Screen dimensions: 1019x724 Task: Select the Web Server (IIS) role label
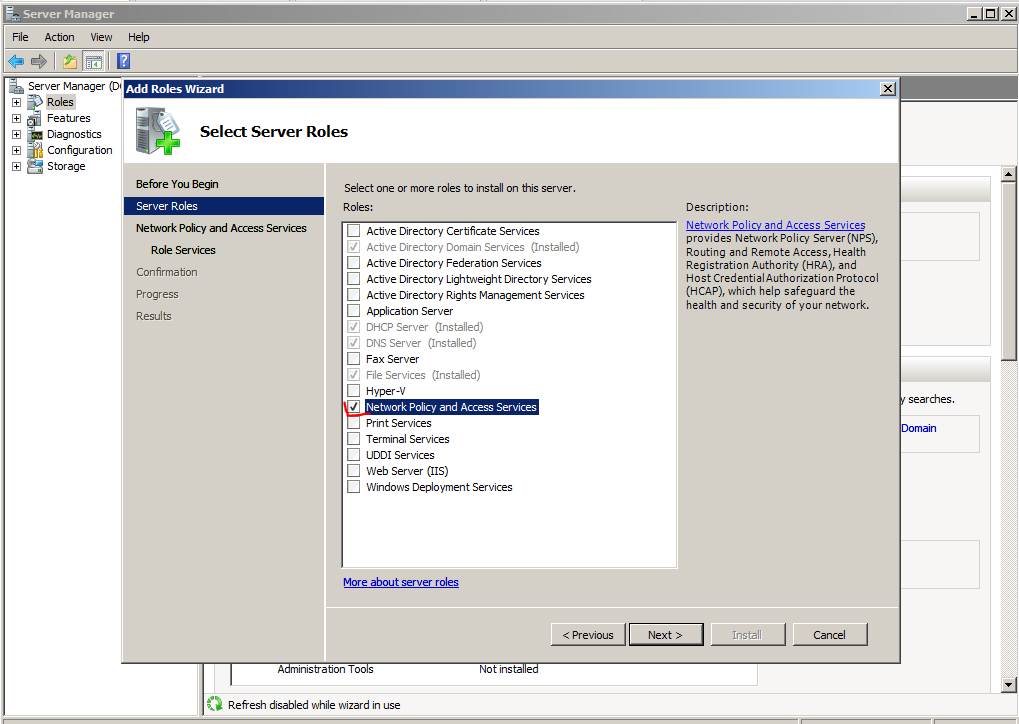(407, 471)
